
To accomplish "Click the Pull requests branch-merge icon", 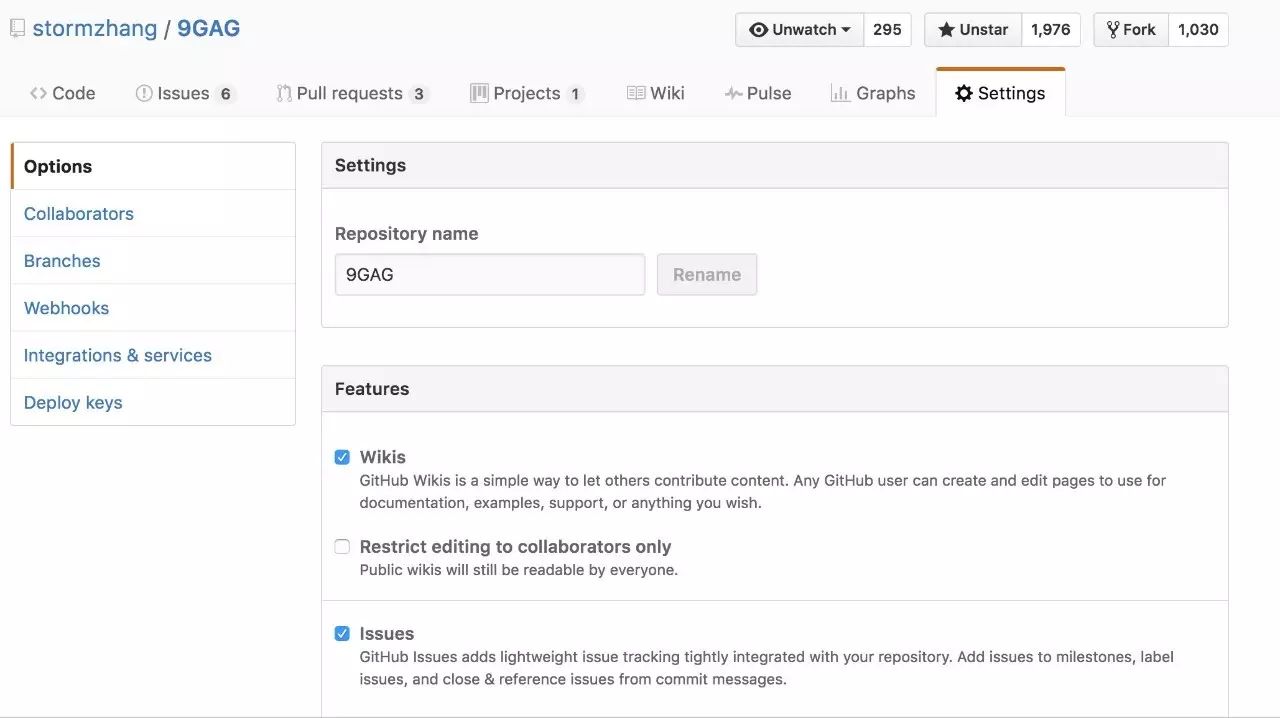I will click(284, 93).
